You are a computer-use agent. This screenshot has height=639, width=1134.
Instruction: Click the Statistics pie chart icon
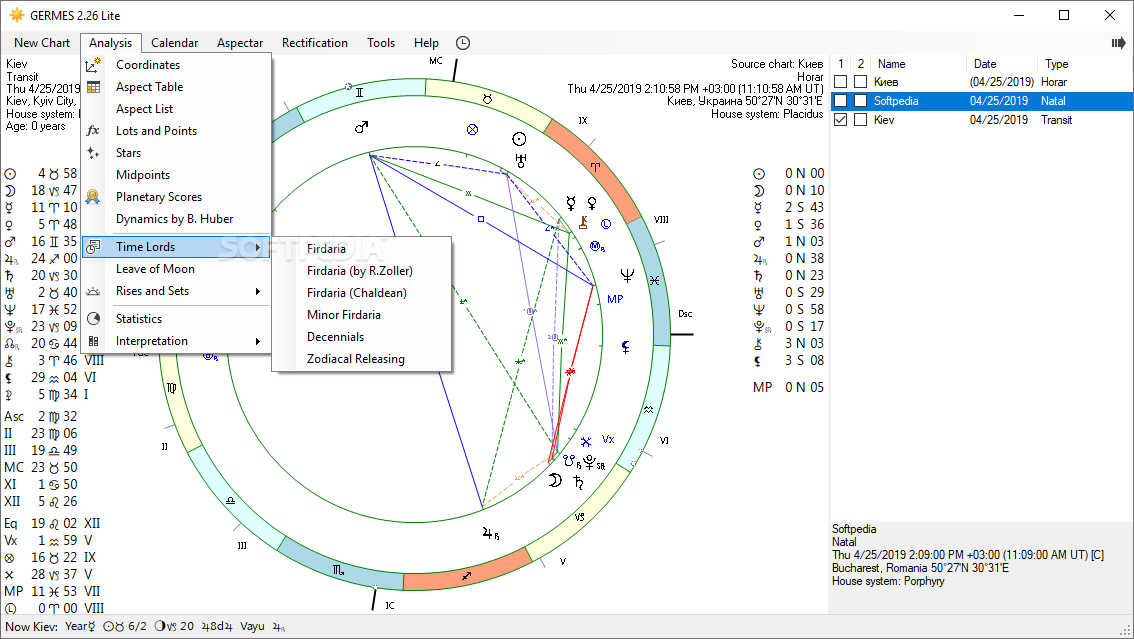(x=93, y=319)
